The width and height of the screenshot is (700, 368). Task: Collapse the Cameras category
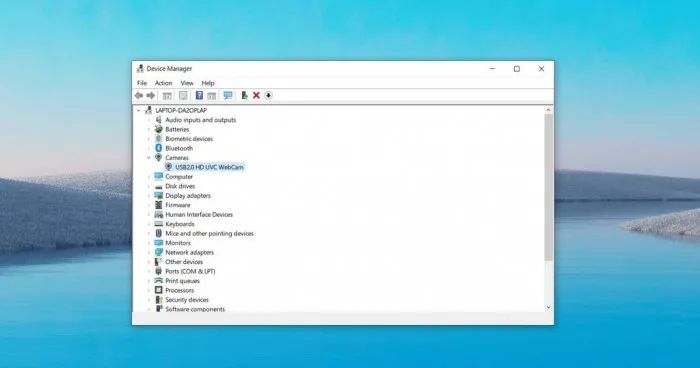(149, 158)
